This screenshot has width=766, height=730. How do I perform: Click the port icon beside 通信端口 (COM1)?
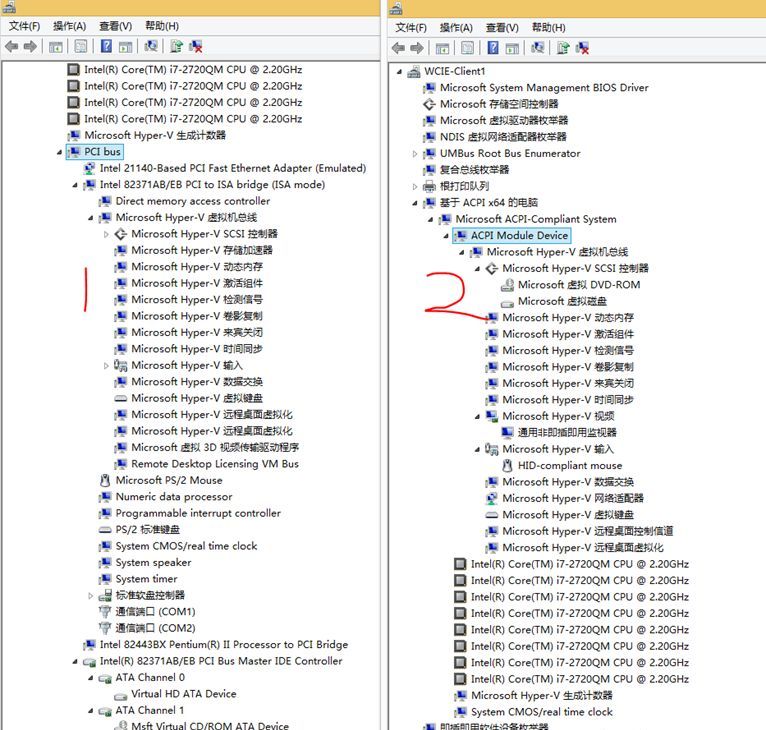(105, 611)
